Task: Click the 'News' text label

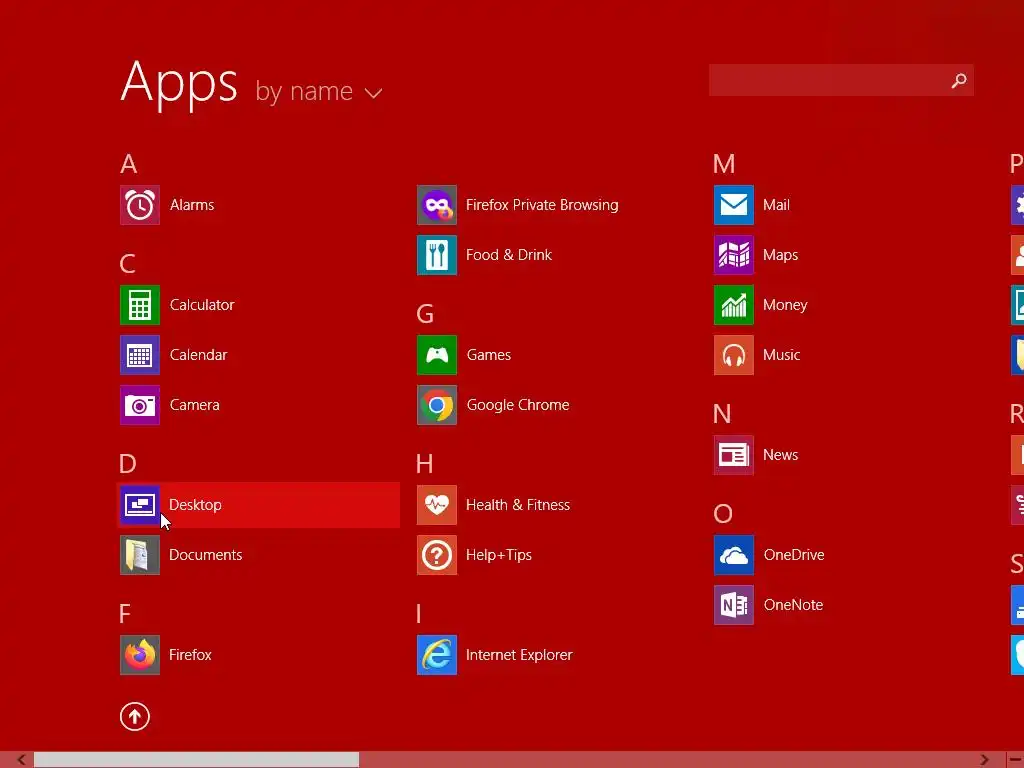Action: [x=780, y=455]
